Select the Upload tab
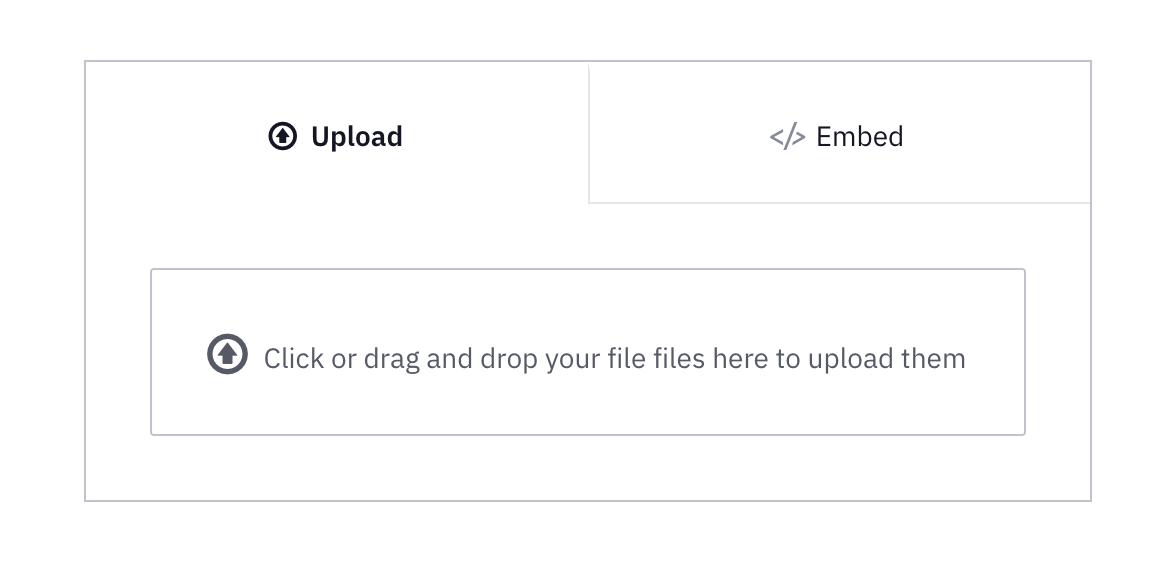 click(x=337, y=132)
